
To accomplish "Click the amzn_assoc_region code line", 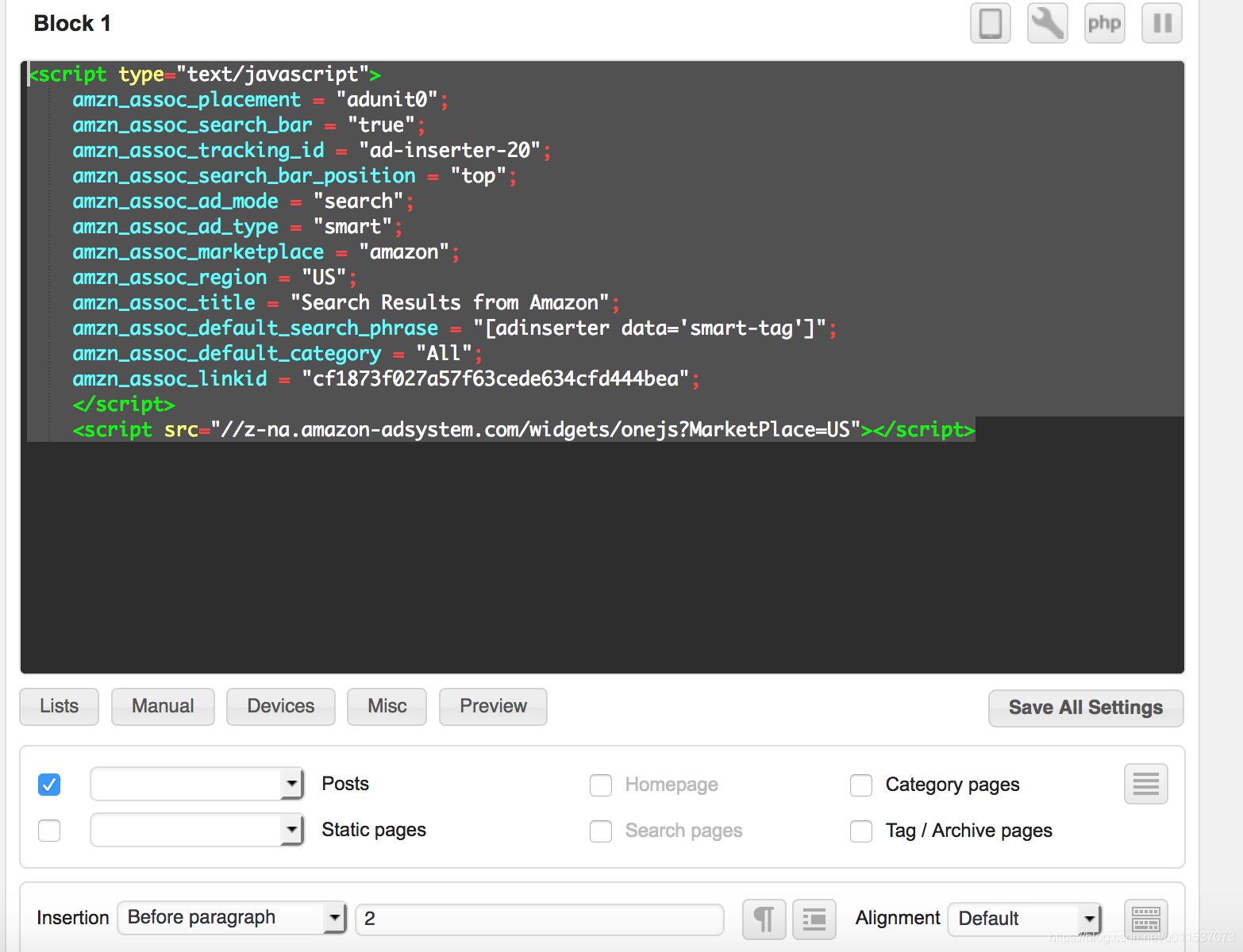I will pyautogui.click(x=214, y=277).
